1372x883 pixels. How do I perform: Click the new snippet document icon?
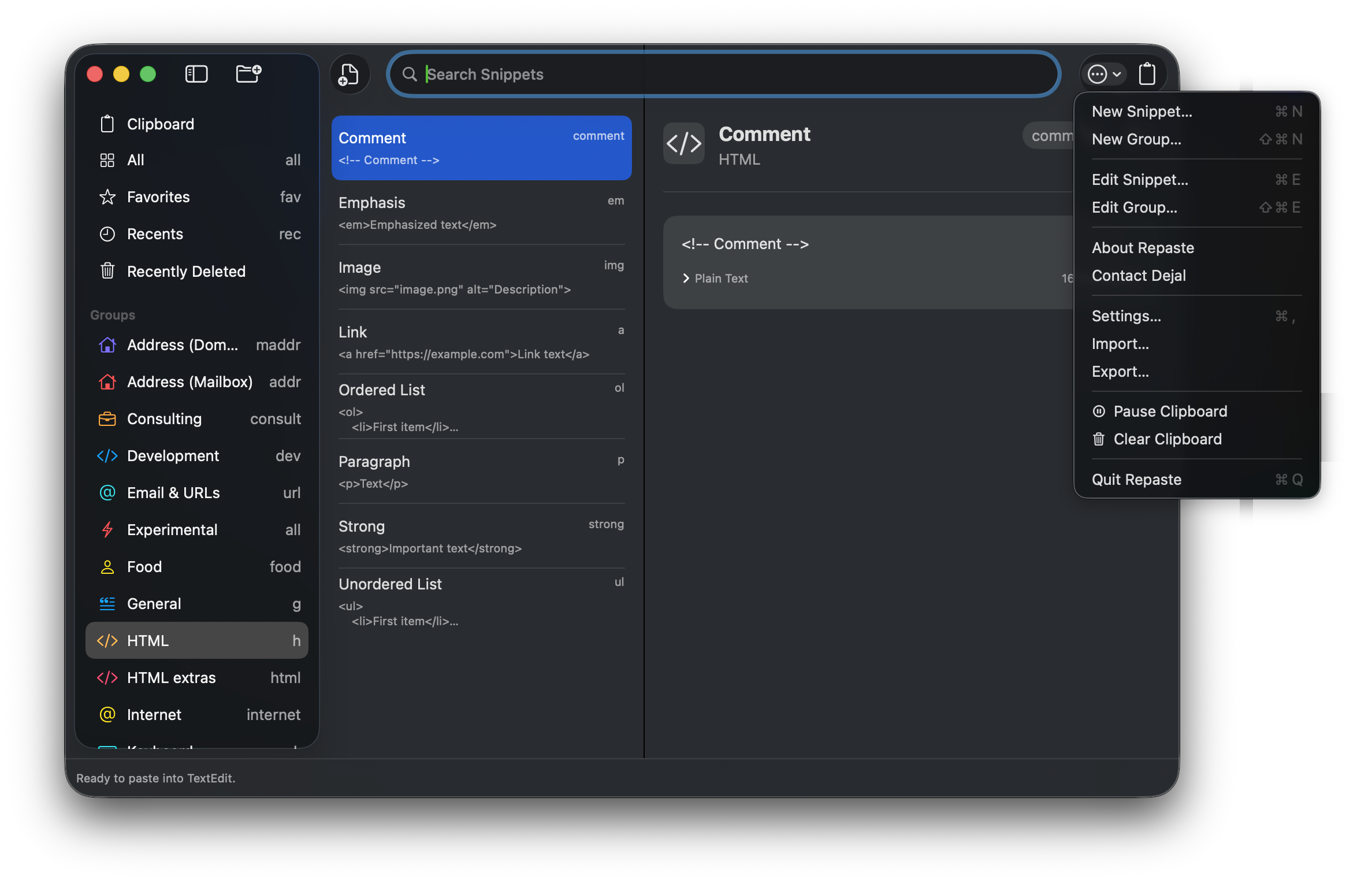[349, 75]
